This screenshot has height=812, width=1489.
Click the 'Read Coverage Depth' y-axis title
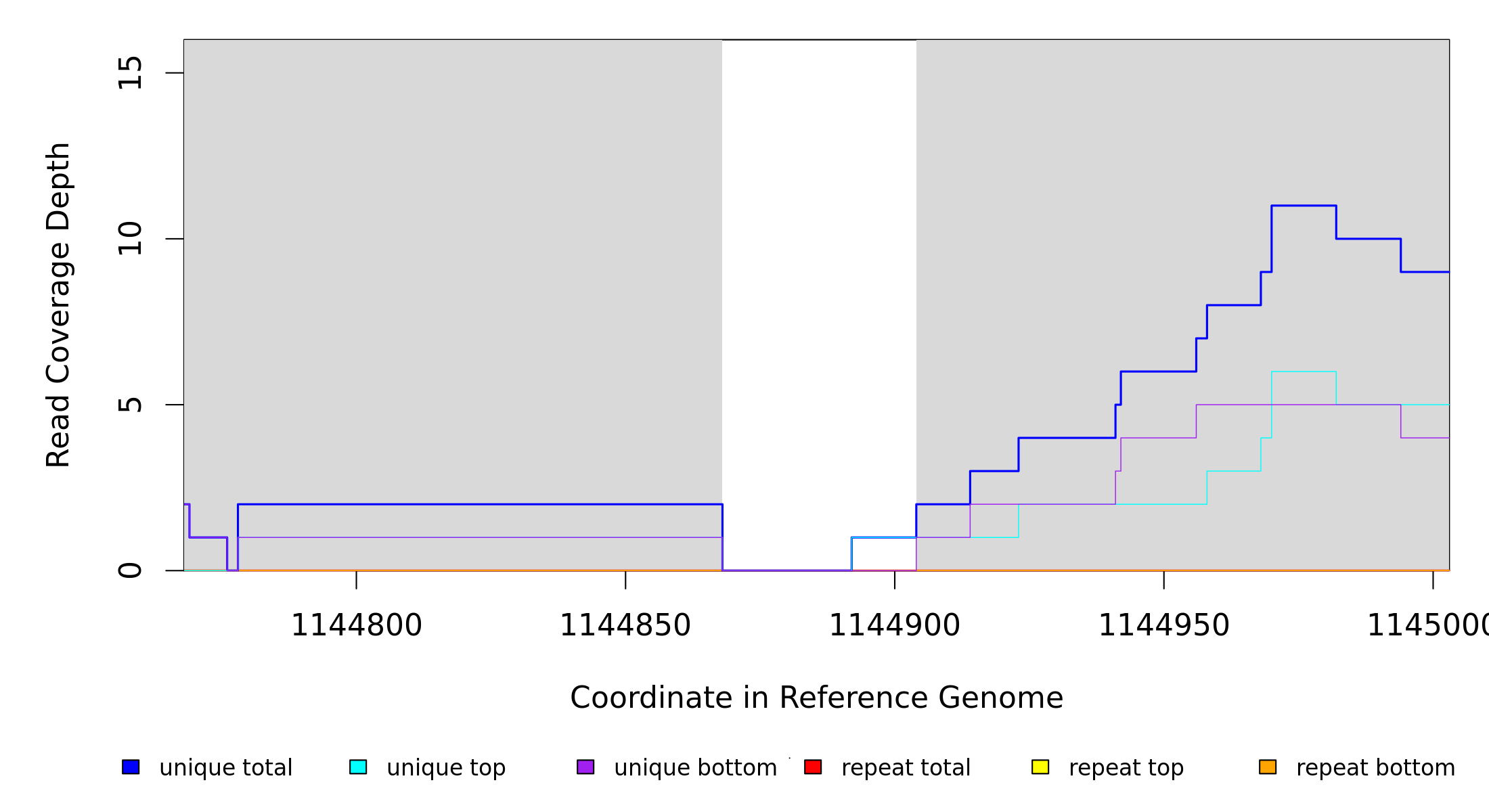click(58, 304)
